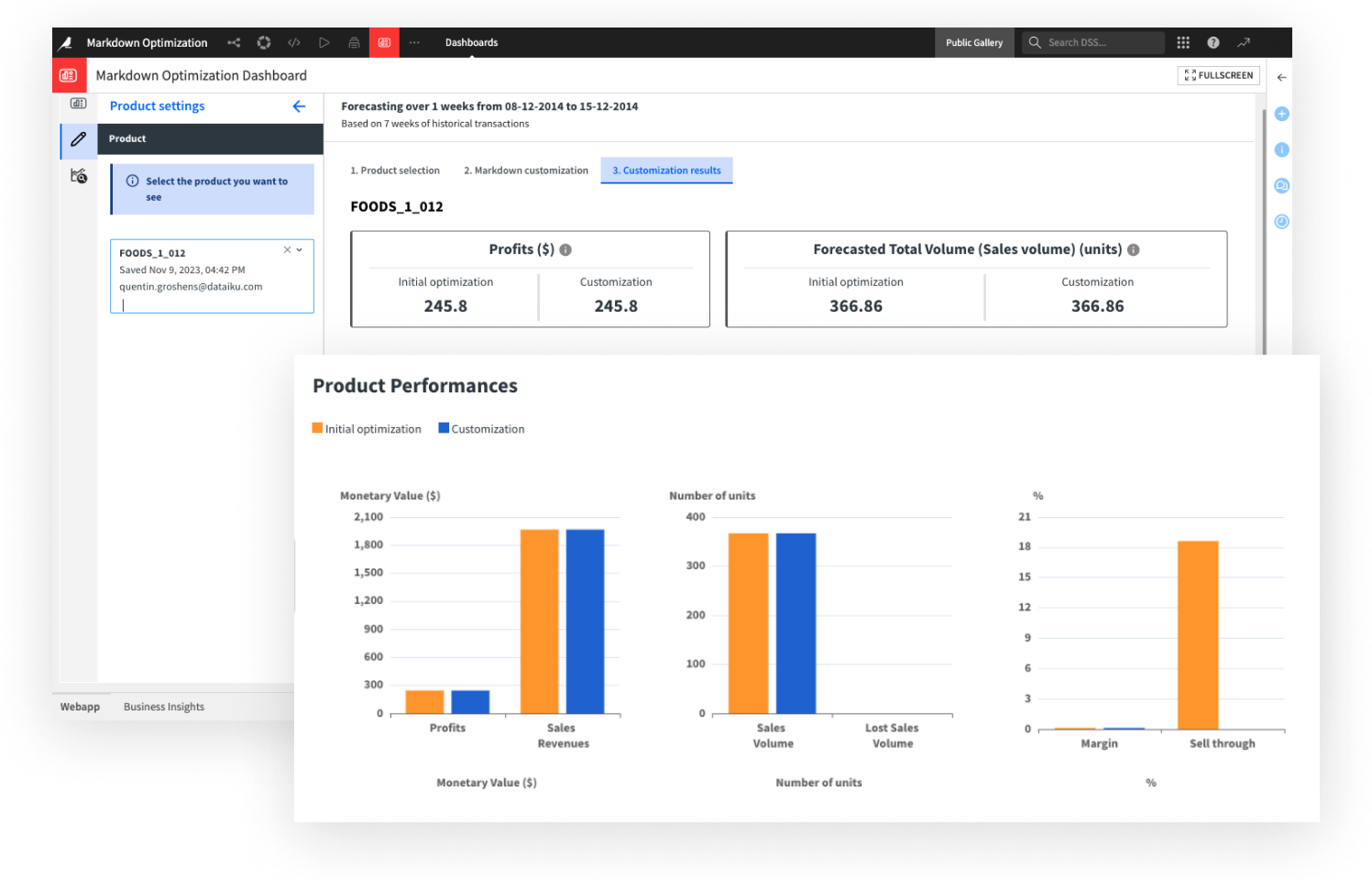Toggle the blue Customization legend swatch

click(x=444, y=428)
